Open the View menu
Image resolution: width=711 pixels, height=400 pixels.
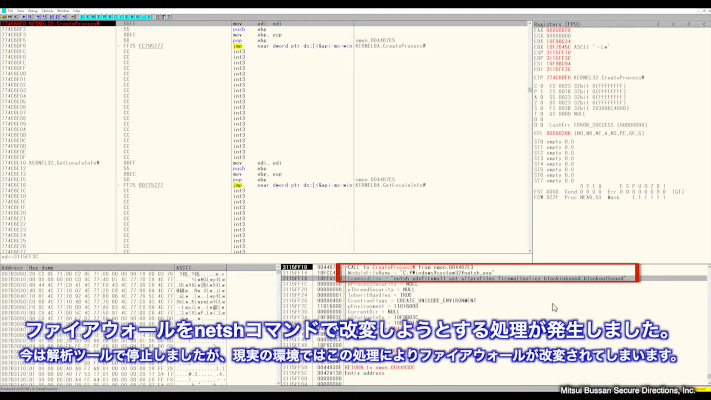(19, 9)
